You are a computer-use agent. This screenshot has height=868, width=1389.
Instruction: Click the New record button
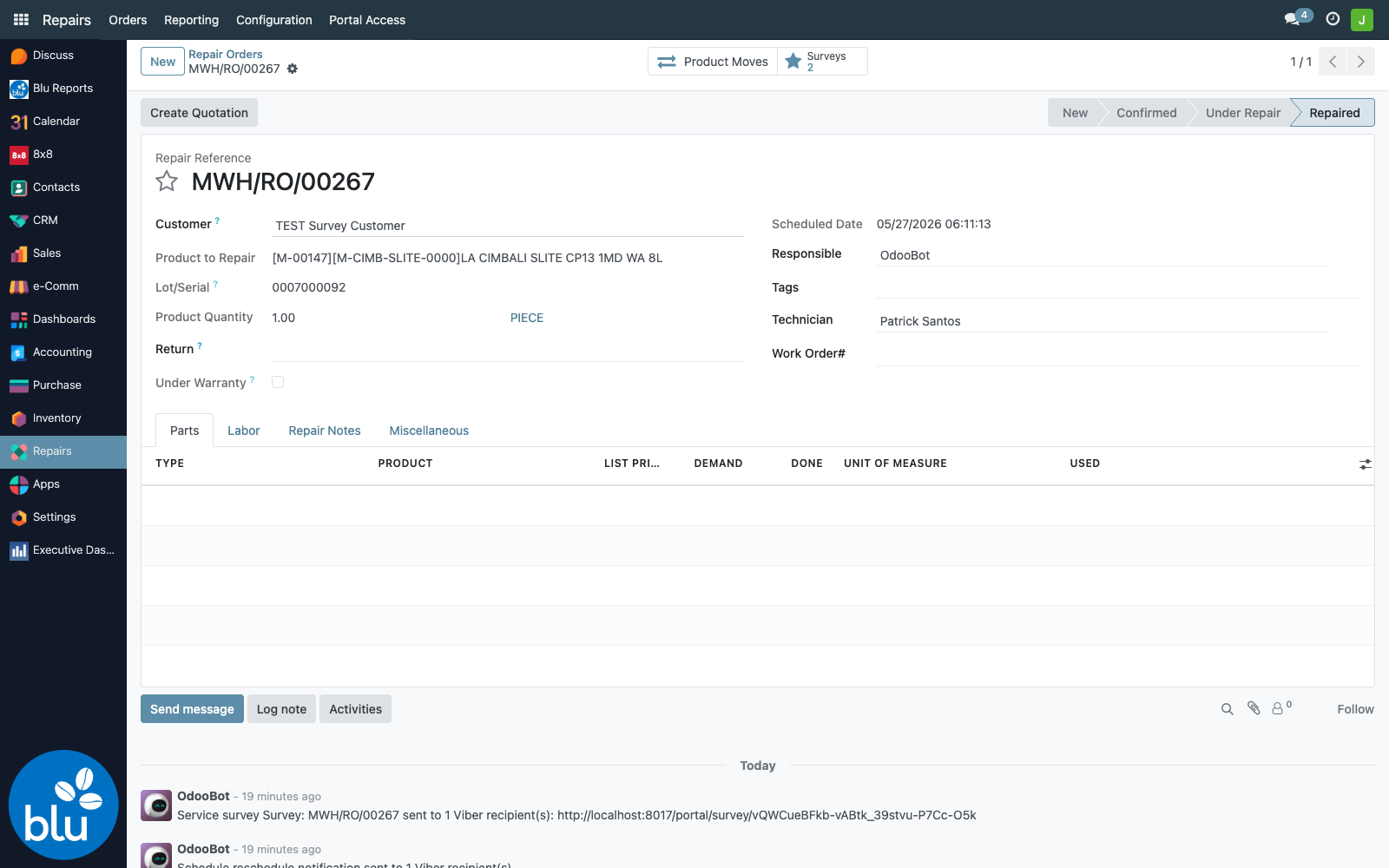(x=162, y=62)
